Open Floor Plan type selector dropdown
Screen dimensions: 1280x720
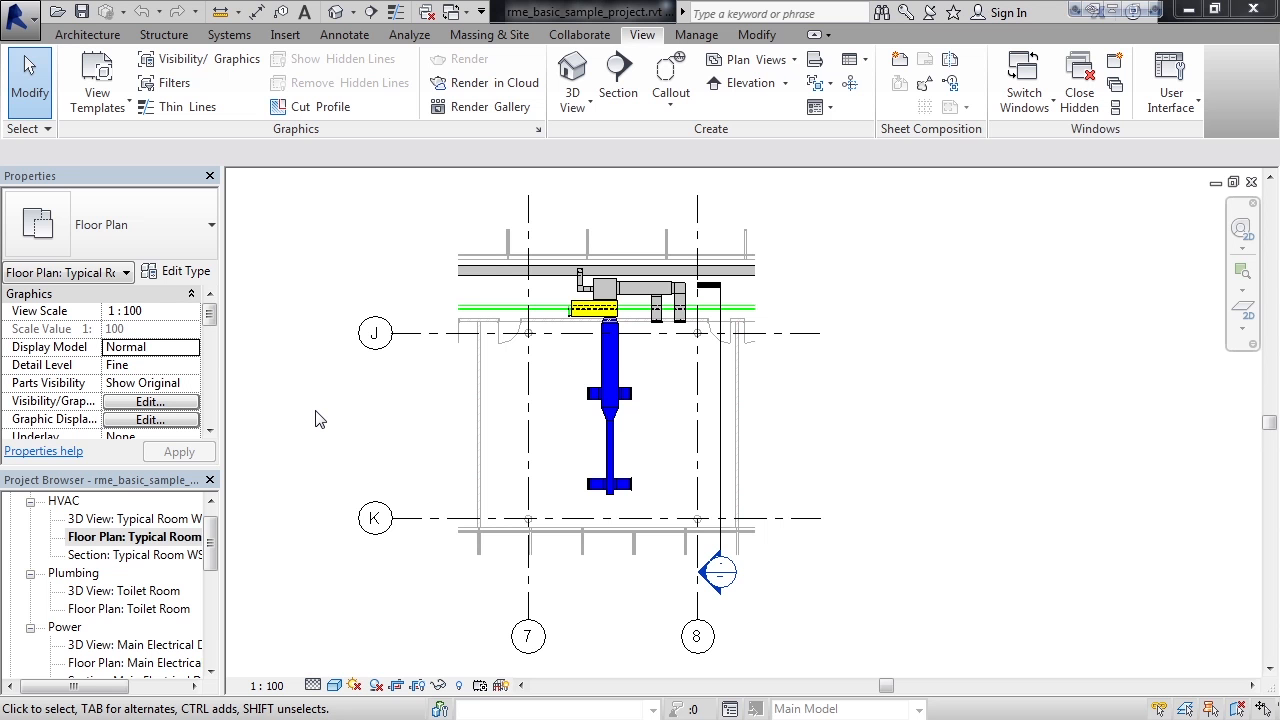211,225
